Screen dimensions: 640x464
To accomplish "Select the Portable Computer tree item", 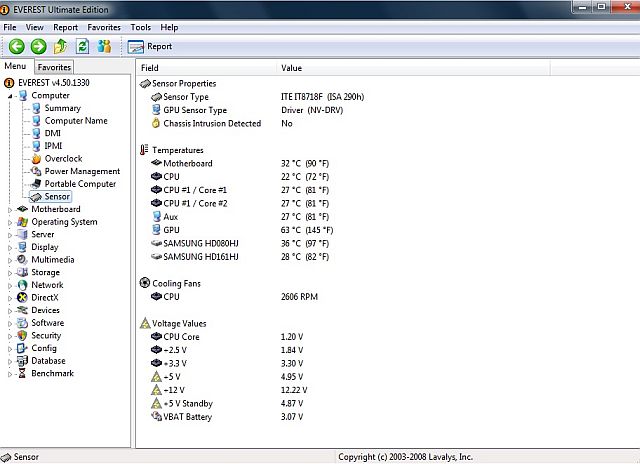I will (80, 184).
